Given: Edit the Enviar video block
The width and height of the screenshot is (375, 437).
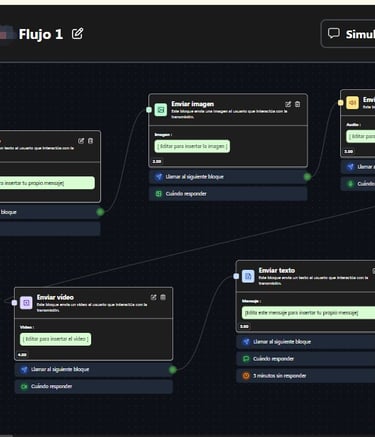Looking at the screenshot, I should [153, 297].
